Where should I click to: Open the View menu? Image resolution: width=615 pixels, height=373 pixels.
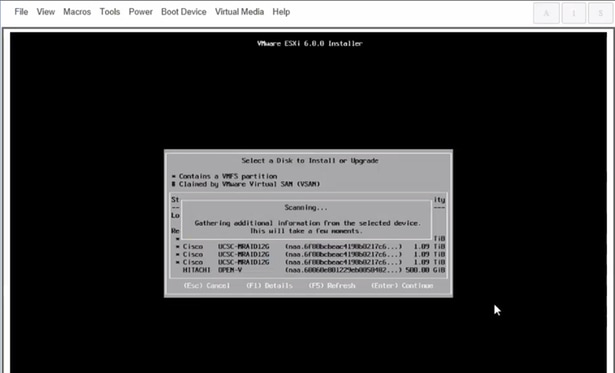[45, 12]
